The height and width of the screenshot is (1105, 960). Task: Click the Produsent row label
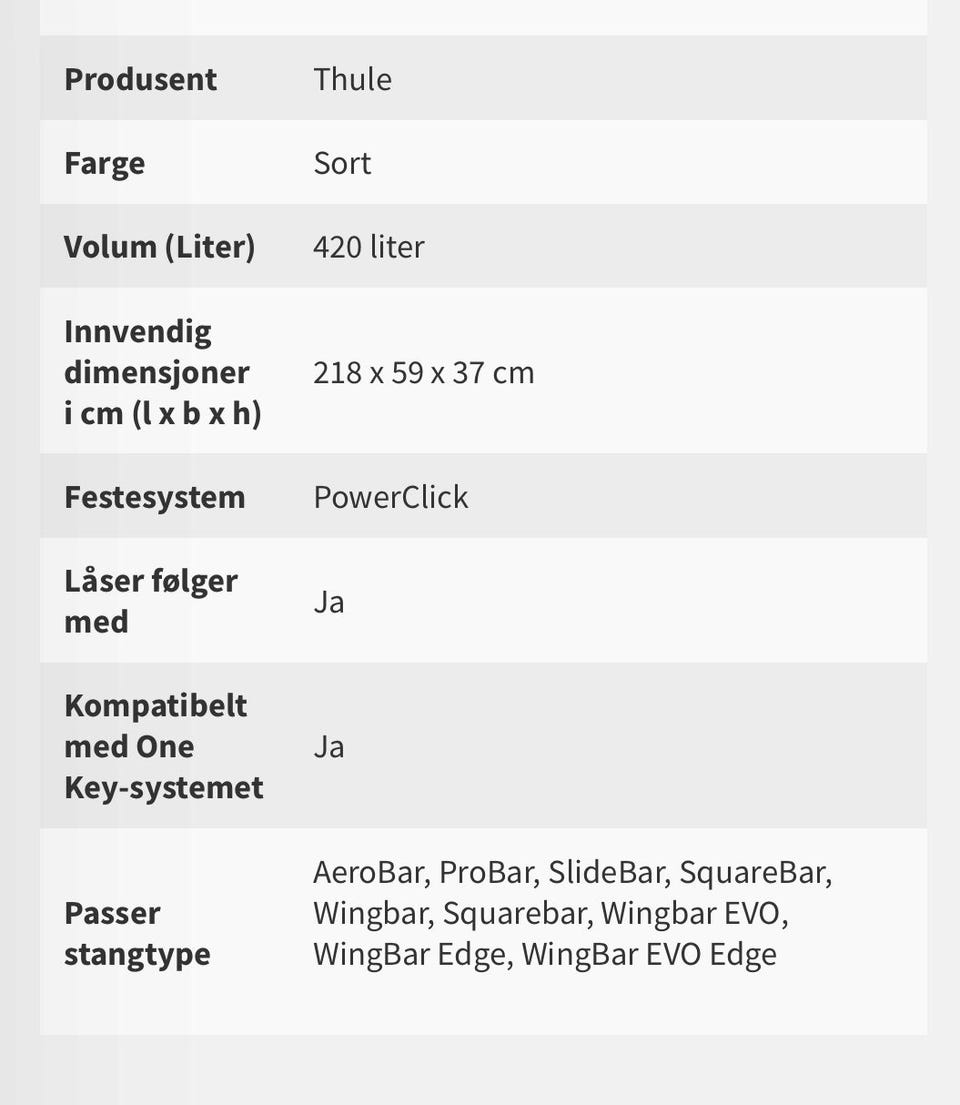140,79
